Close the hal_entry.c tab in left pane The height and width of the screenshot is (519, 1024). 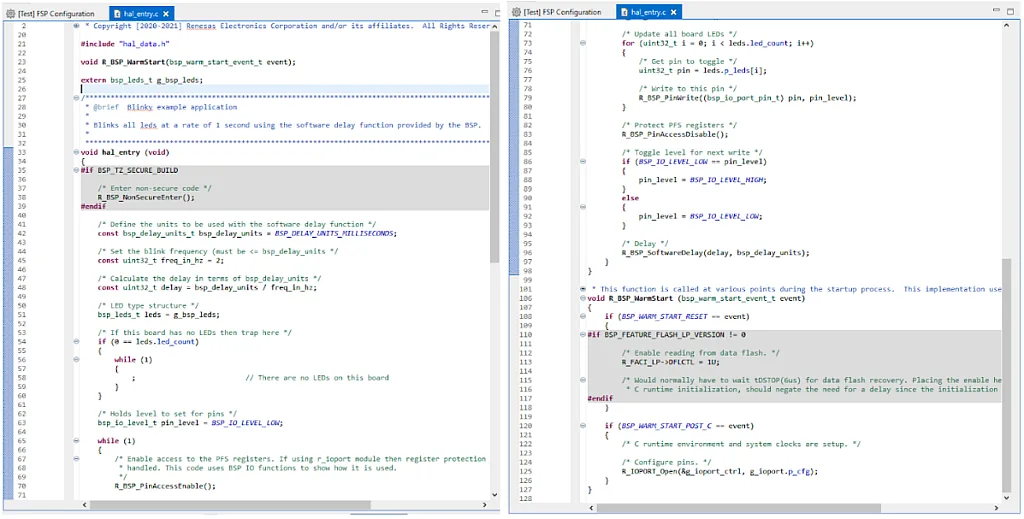tap(166, 13)
